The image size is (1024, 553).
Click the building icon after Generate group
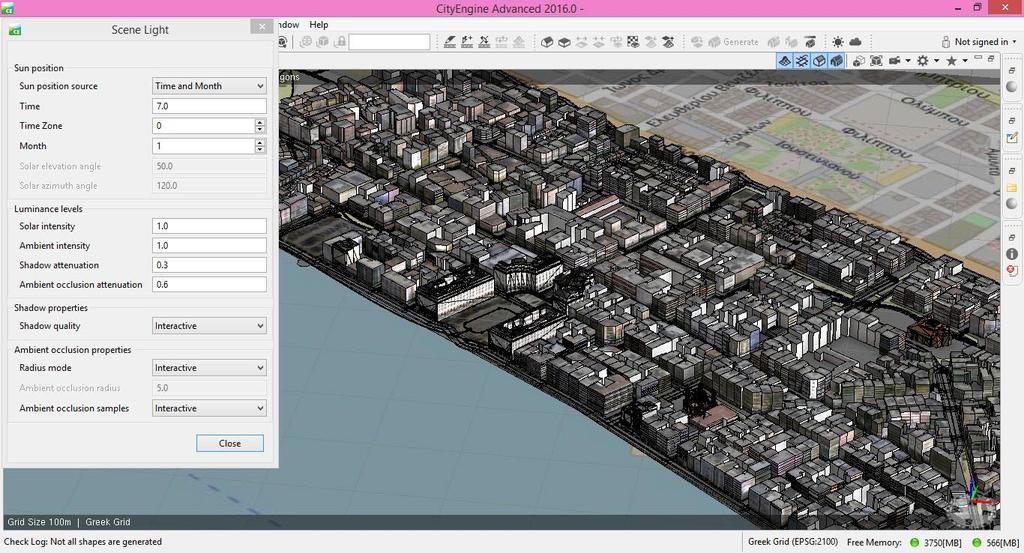(x=810, y=42)
